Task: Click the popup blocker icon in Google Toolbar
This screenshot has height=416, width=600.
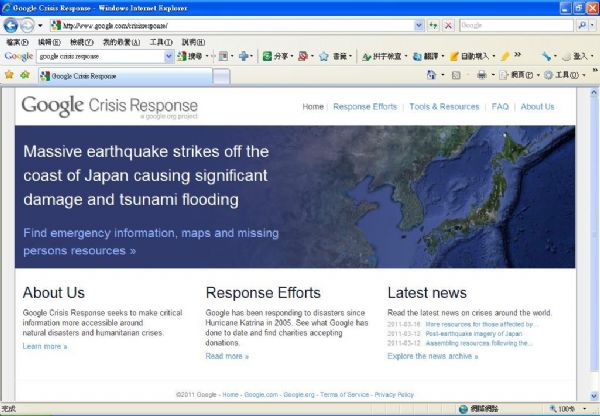Action: click(x=303, y=56)
